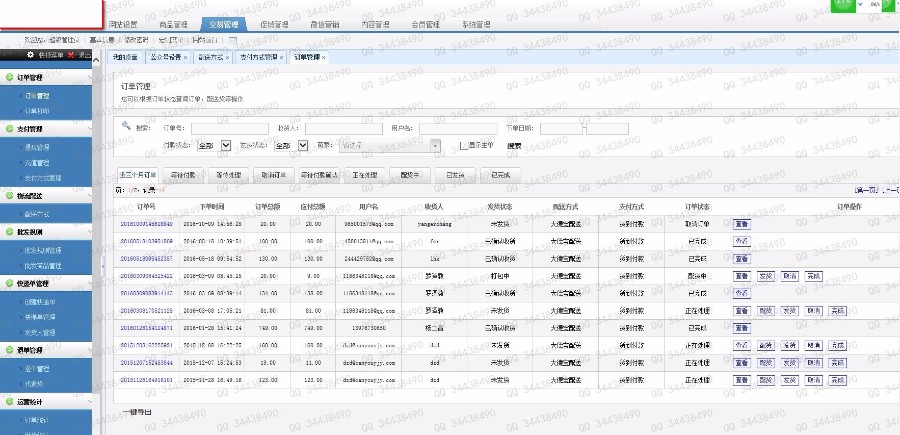Open the order number dated 2016-10-09 14:56:28
The width and height of the screenshot is (900, 435).
coord(146,224)
